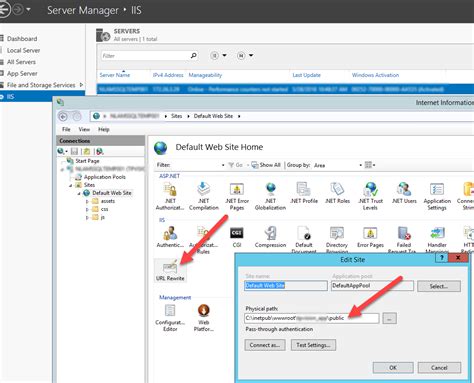This screenshot has width=474, height=383.
Task: Click the Connect as button
Action: pos(265,345)
